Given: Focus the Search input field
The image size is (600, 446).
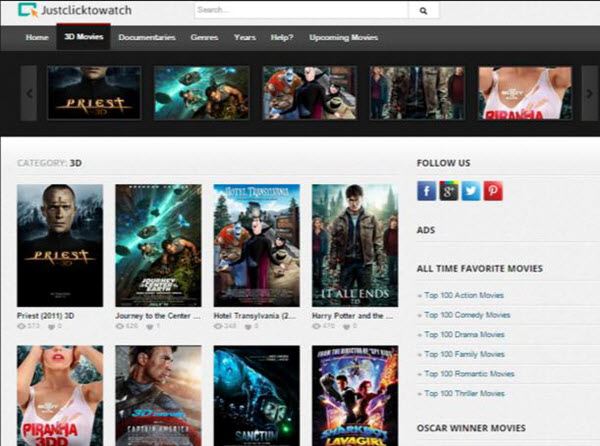Looking at the screenshot, I should (x=302, y=10).
